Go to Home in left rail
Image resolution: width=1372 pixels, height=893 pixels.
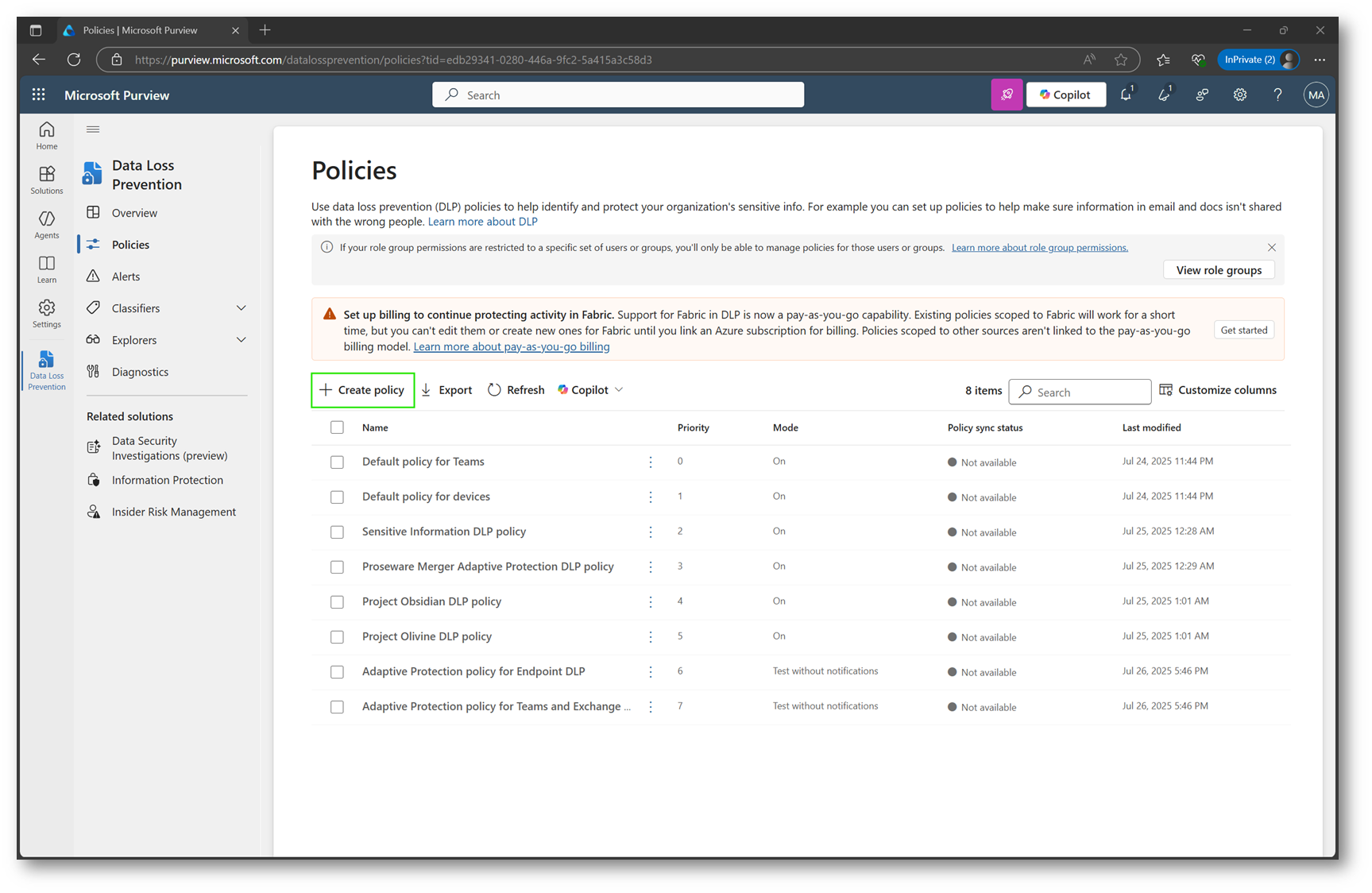point(47,135)
